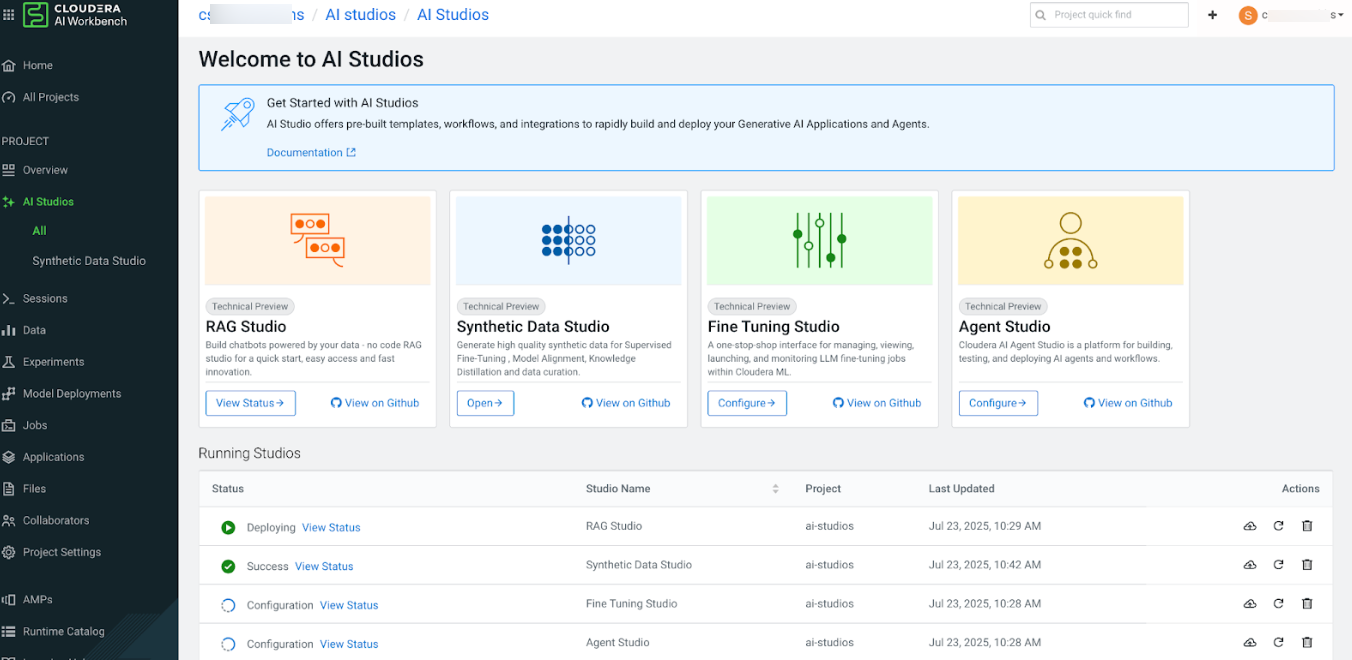Restart Agent Studio via refresh icon

coord(1279,643)
